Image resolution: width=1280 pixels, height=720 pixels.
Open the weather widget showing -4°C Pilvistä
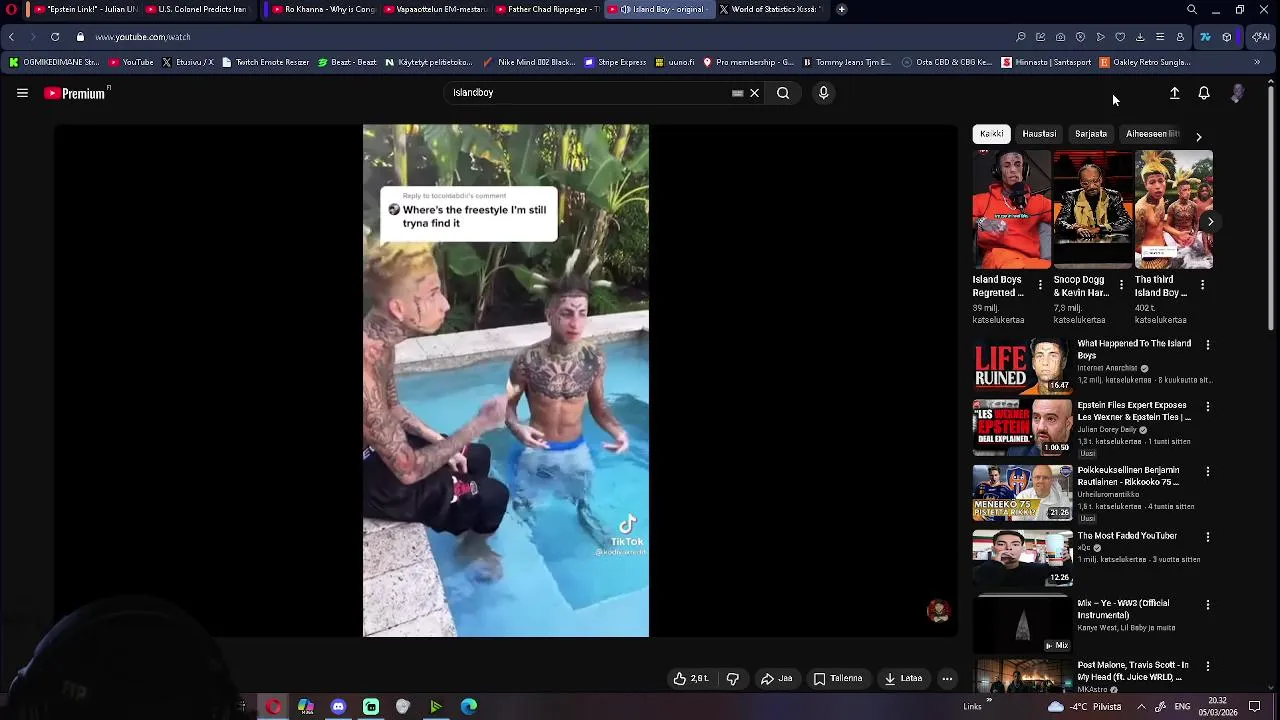click(x=1085, y=706)
